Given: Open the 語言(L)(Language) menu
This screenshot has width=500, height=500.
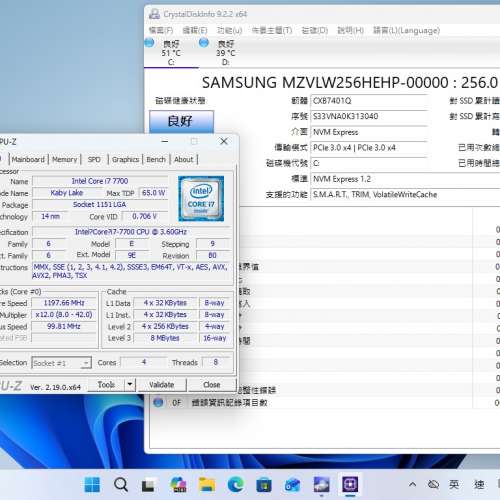Looking at the screenshot, I should click(x=406, y=30).
